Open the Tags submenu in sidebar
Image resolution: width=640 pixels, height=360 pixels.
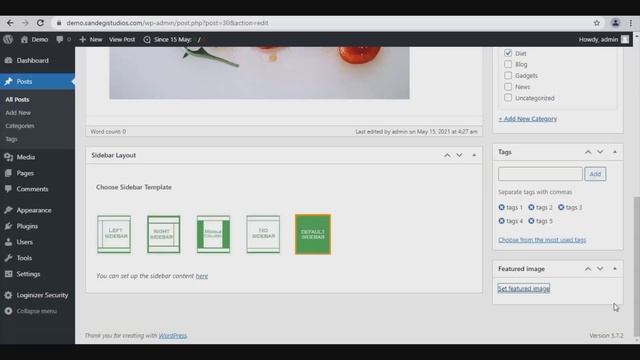(11, 139)
